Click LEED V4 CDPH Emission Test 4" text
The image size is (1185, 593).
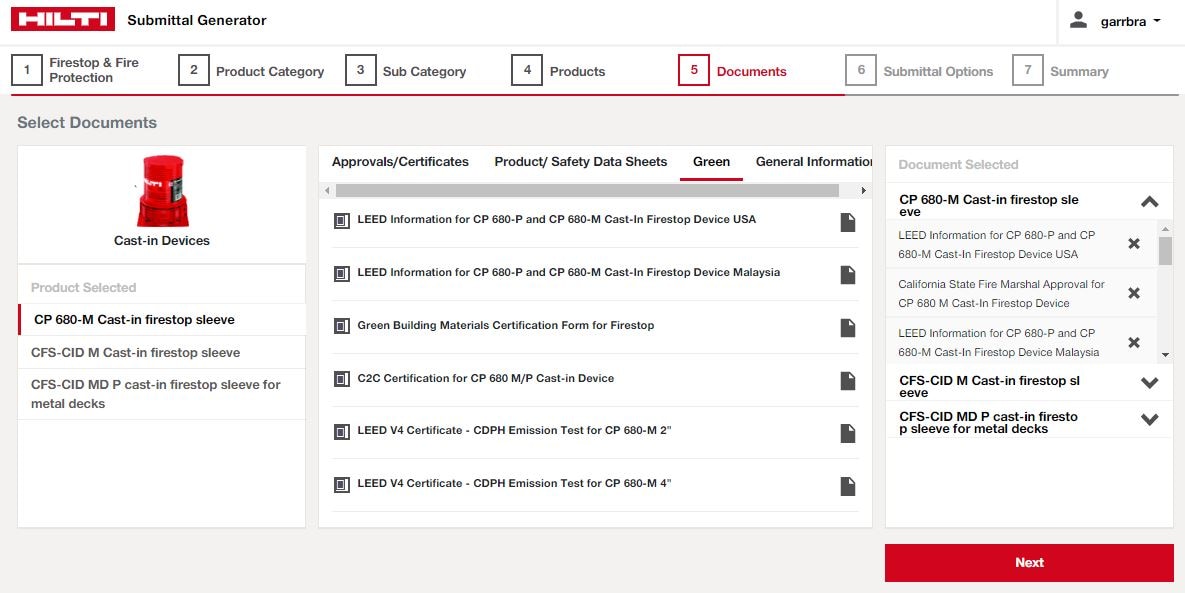514,483
